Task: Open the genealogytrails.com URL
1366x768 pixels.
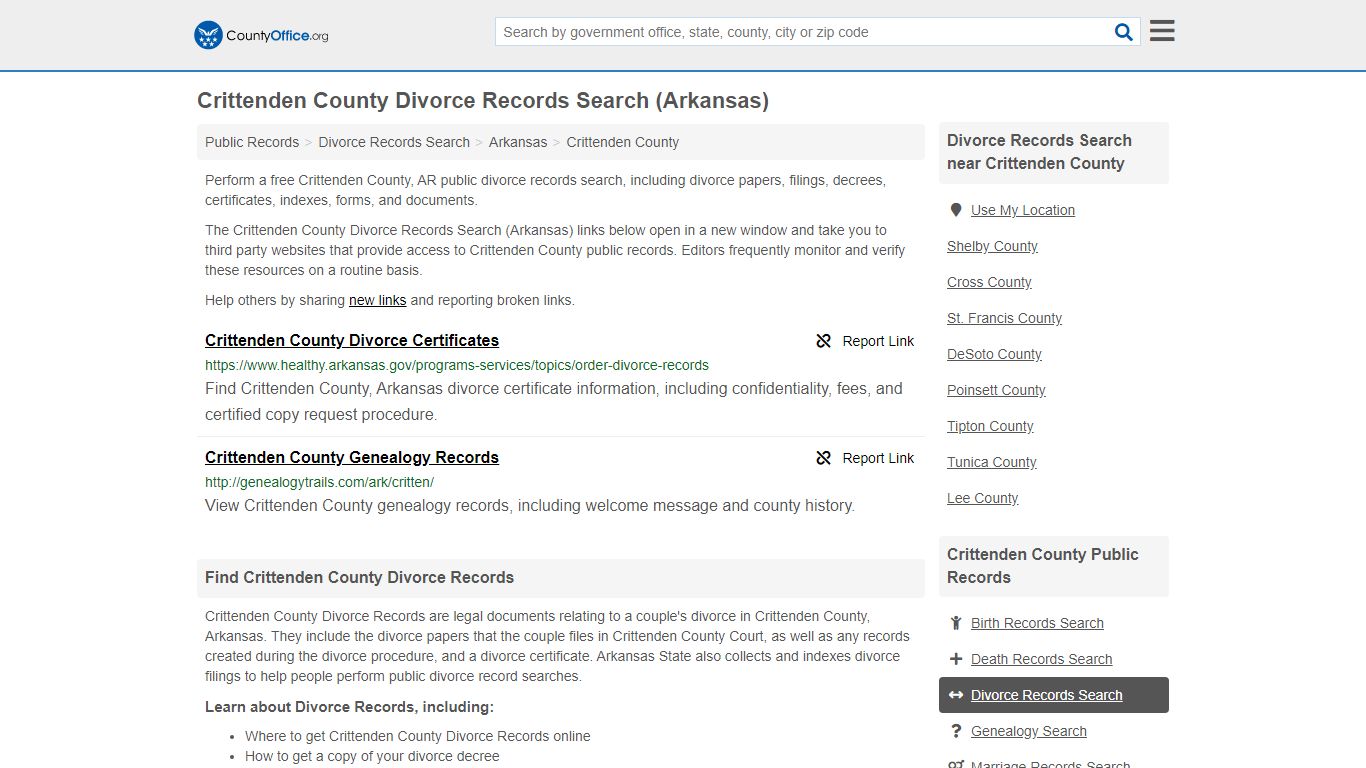Action: pos(319,482)
